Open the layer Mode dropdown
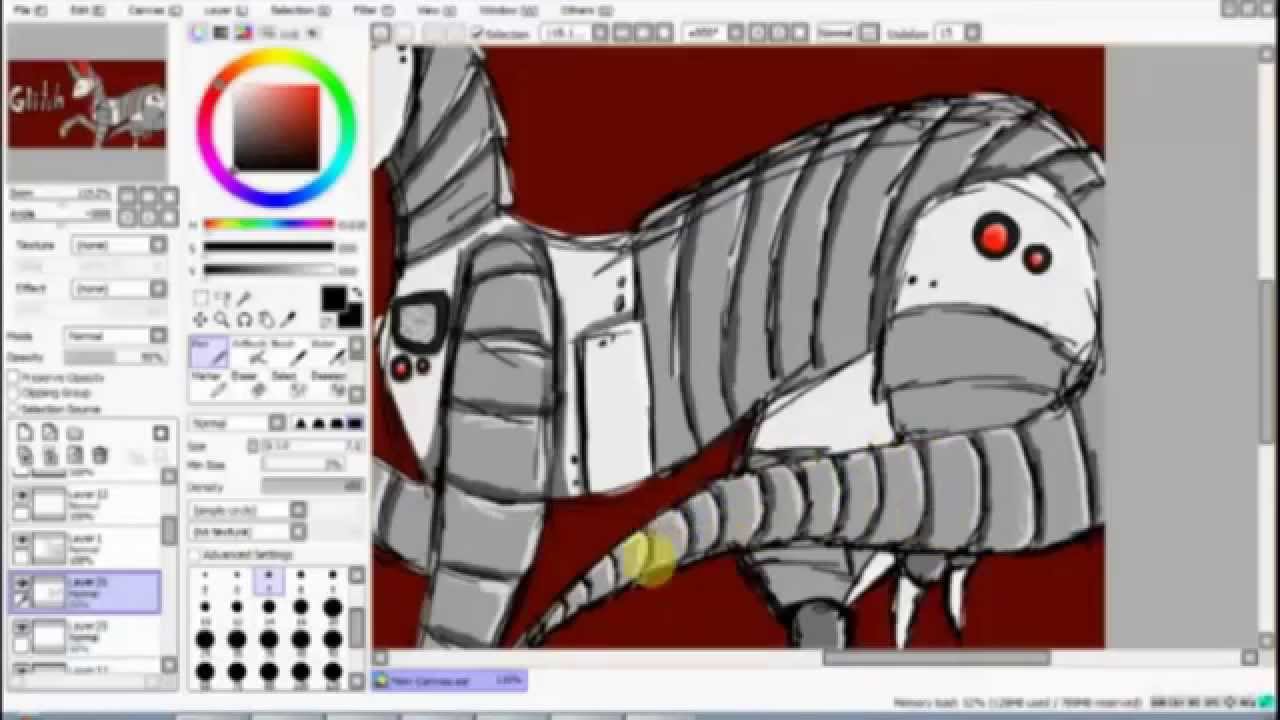1280x720 pixels. pos(116,336)
